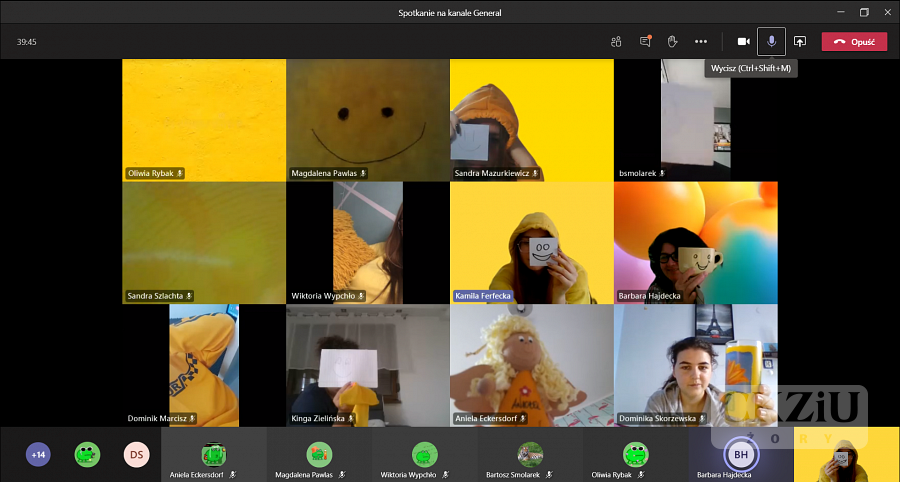Click the DS participant avatar
This screenshot has width=900, height=482.
[x=137, y=455]
